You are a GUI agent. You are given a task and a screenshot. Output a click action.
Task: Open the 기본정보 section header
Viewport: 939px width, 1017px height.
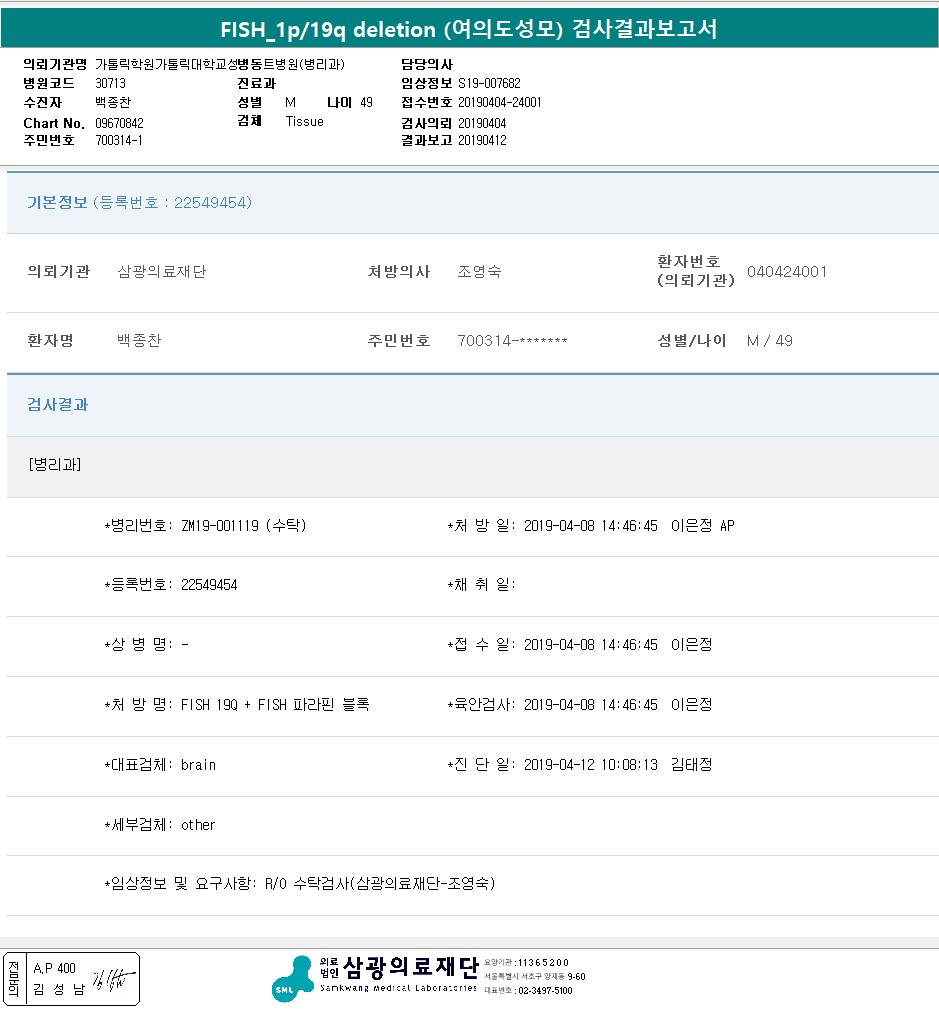[x=57, y=203]
